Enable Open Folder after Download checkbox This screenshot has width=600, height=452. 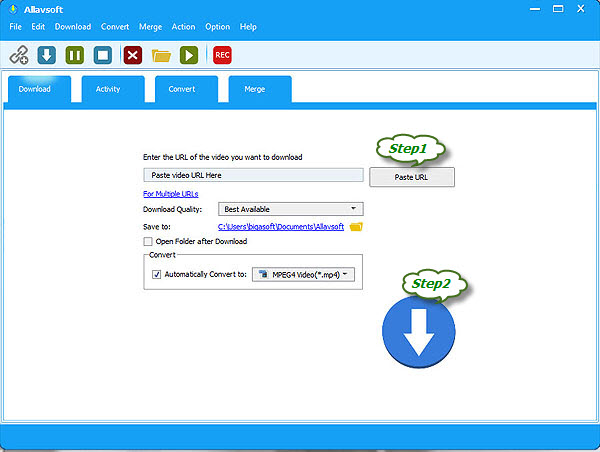[148, 242]
